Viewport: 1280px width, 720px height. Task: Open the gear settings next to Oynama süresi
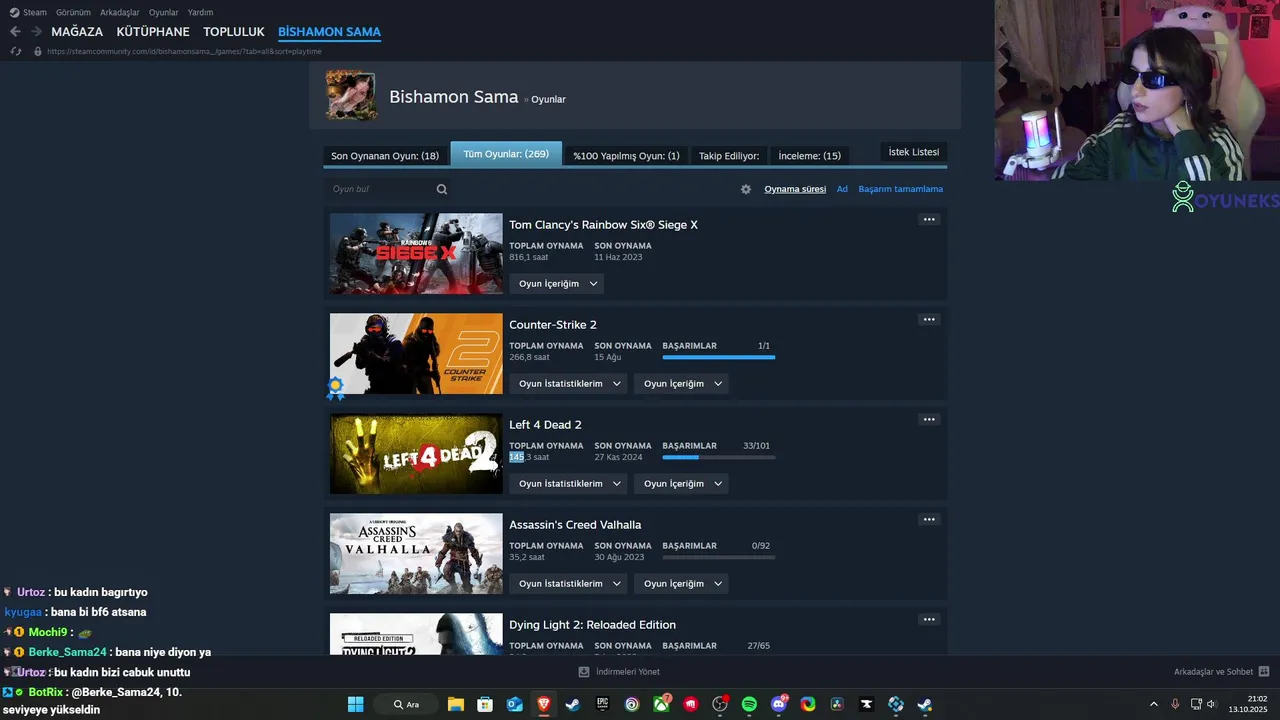click(746, 189)
